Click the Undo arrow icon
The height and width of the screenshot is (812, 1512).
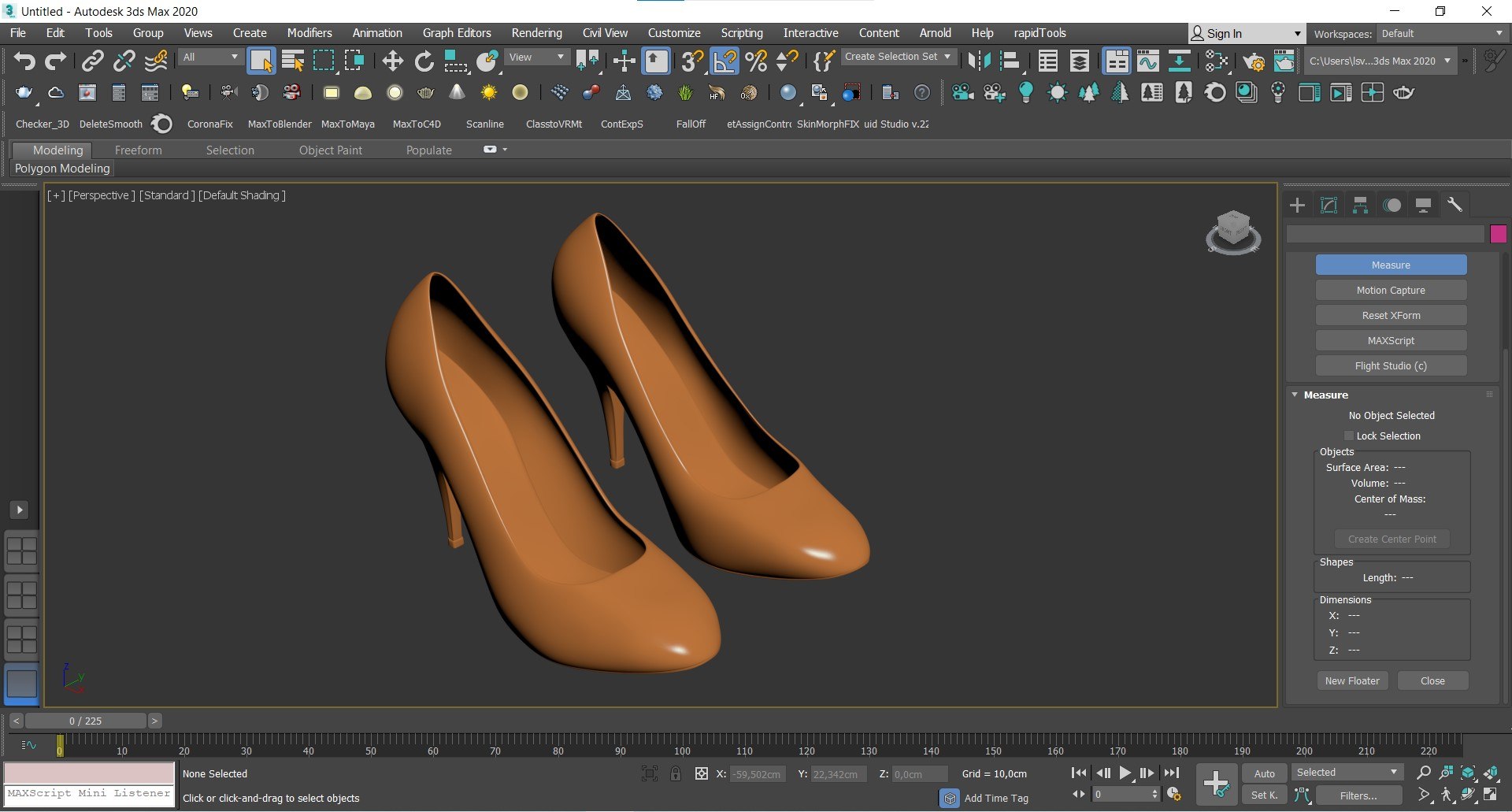(24, 61)
